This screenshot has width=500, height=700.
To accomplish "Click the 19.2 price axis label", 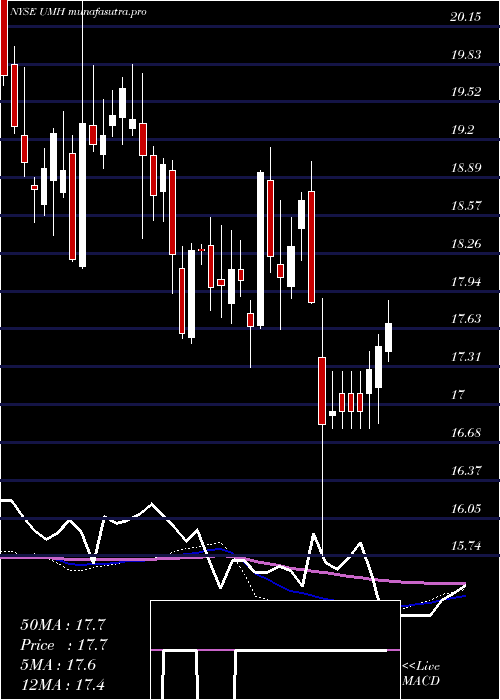I will point(462,130).
